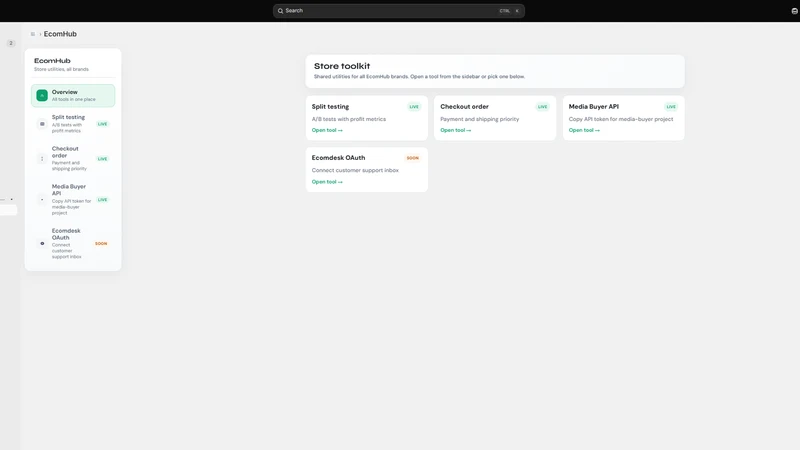800x450 pixels.
Task: Click 'All tools in one place' under Overview
Action: tap(73, 99)
